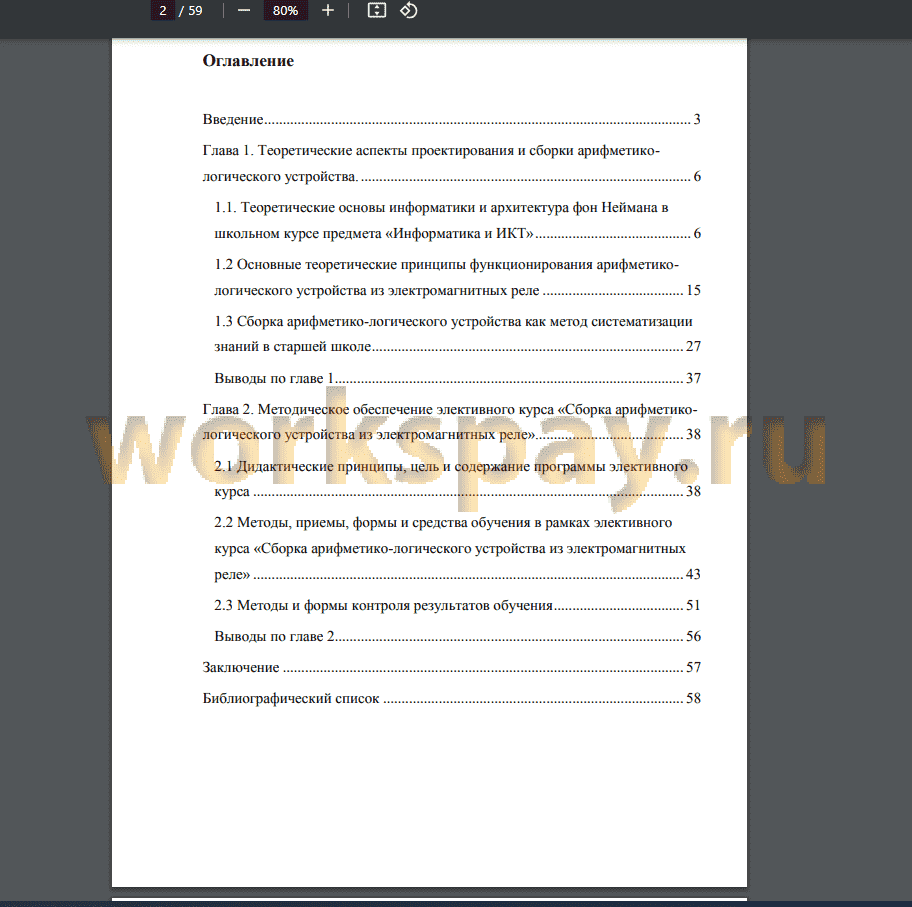
Task: Click page number 56 in contents
Action: point(693,636)
